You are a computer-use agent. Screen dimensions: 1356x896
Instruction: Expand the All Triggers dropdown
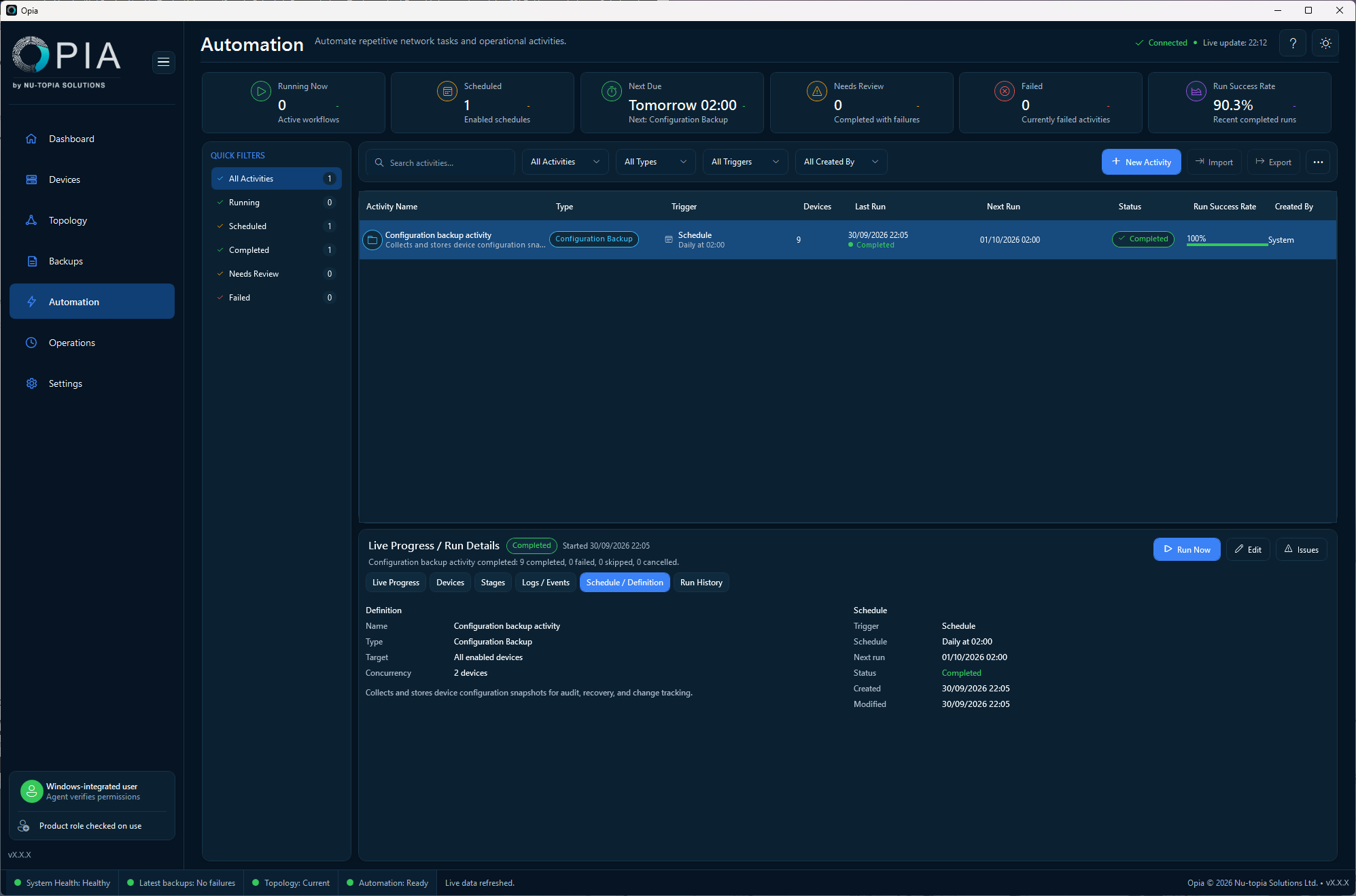(745, 162)
